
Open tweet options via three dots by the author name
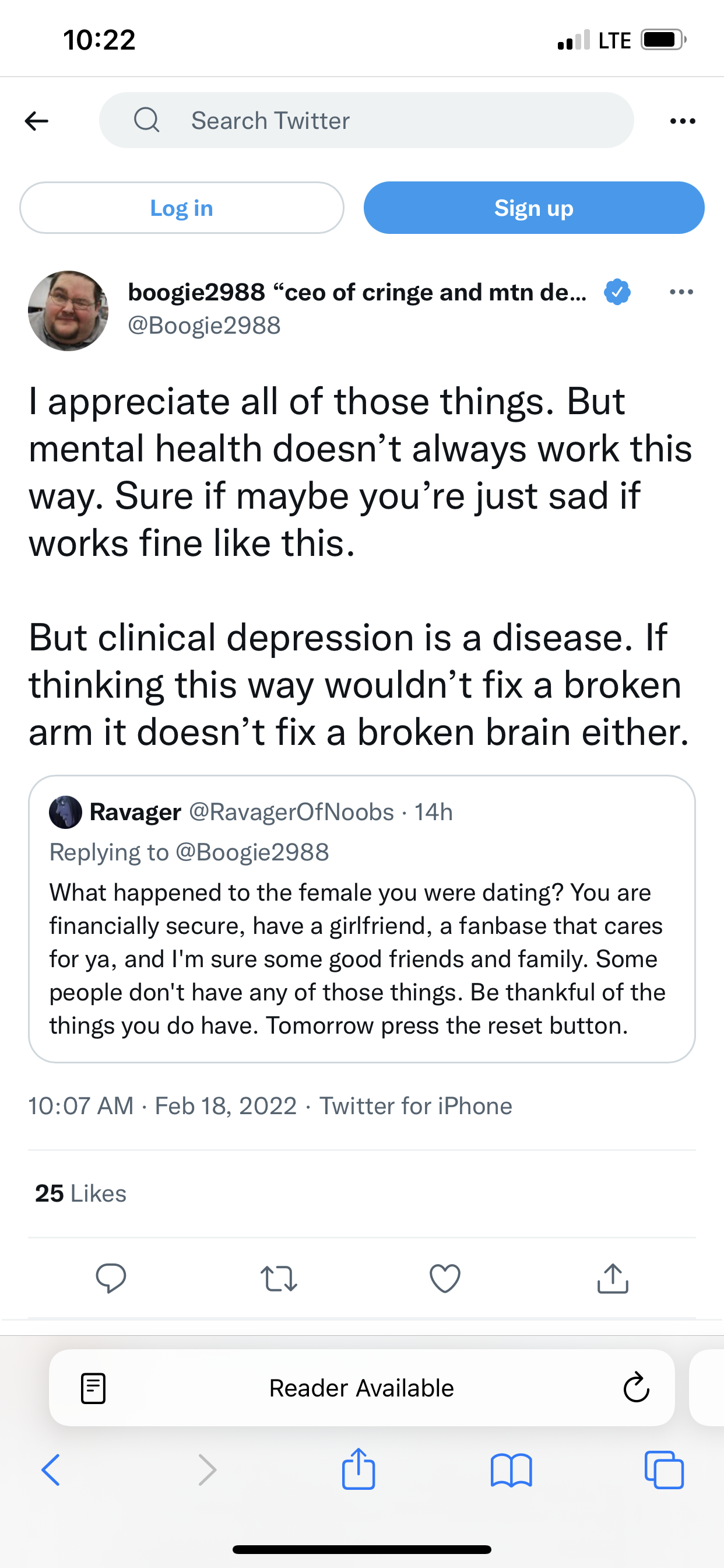tap(681, 292)
